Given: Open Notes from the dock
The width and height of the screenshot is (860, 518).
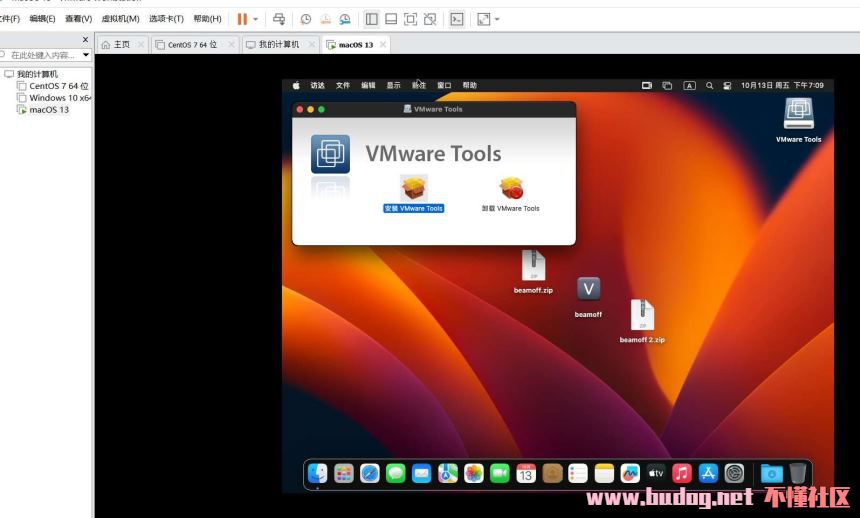Looking at the screenshot, I should pyautogui.click(x=604, y=473).
